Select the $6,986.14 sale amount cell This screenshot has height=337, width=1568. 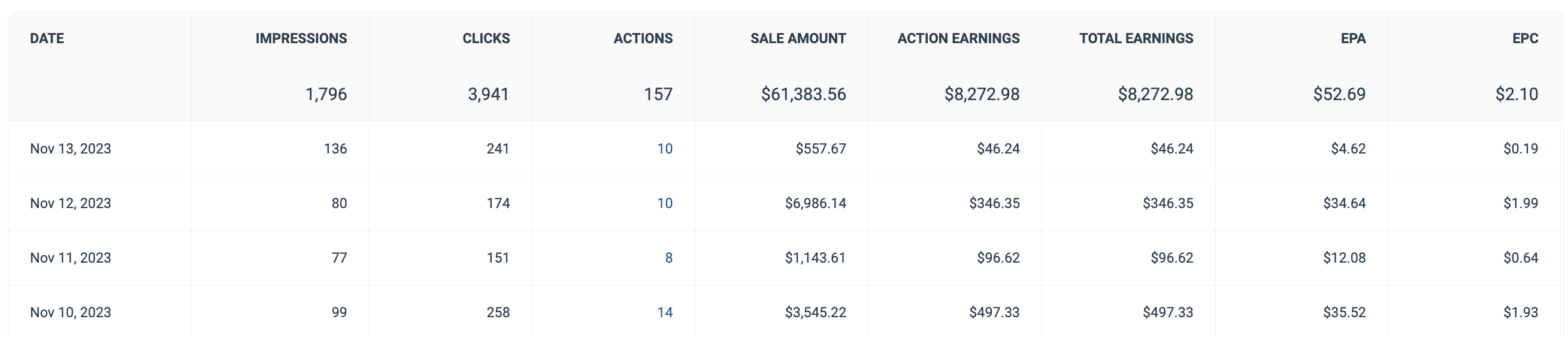815,203
